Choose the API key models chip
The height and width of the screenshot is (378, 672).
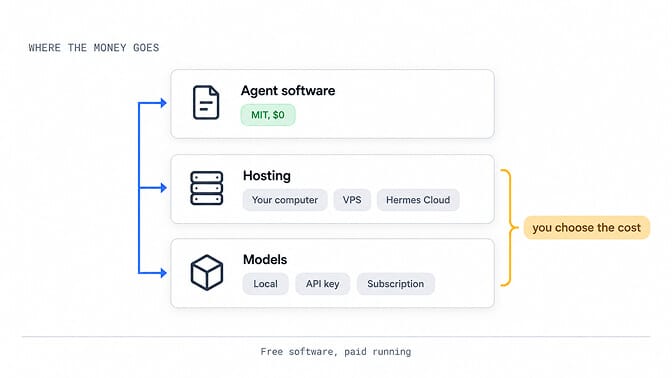322,284
